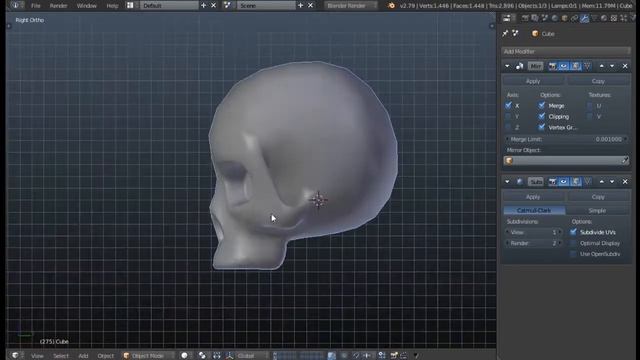Image resolution: width=640 pixels, height=360 pixels.
Task: Toggle the Vertex Groups checkbox
Action: 542,127
